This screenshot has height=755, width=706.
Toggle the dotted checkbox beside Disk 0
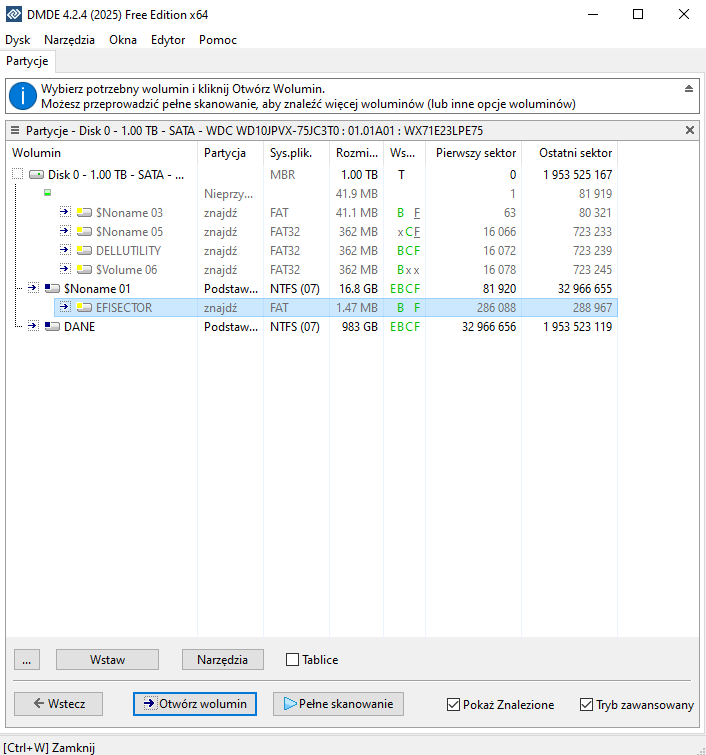[x=17, y=174]
